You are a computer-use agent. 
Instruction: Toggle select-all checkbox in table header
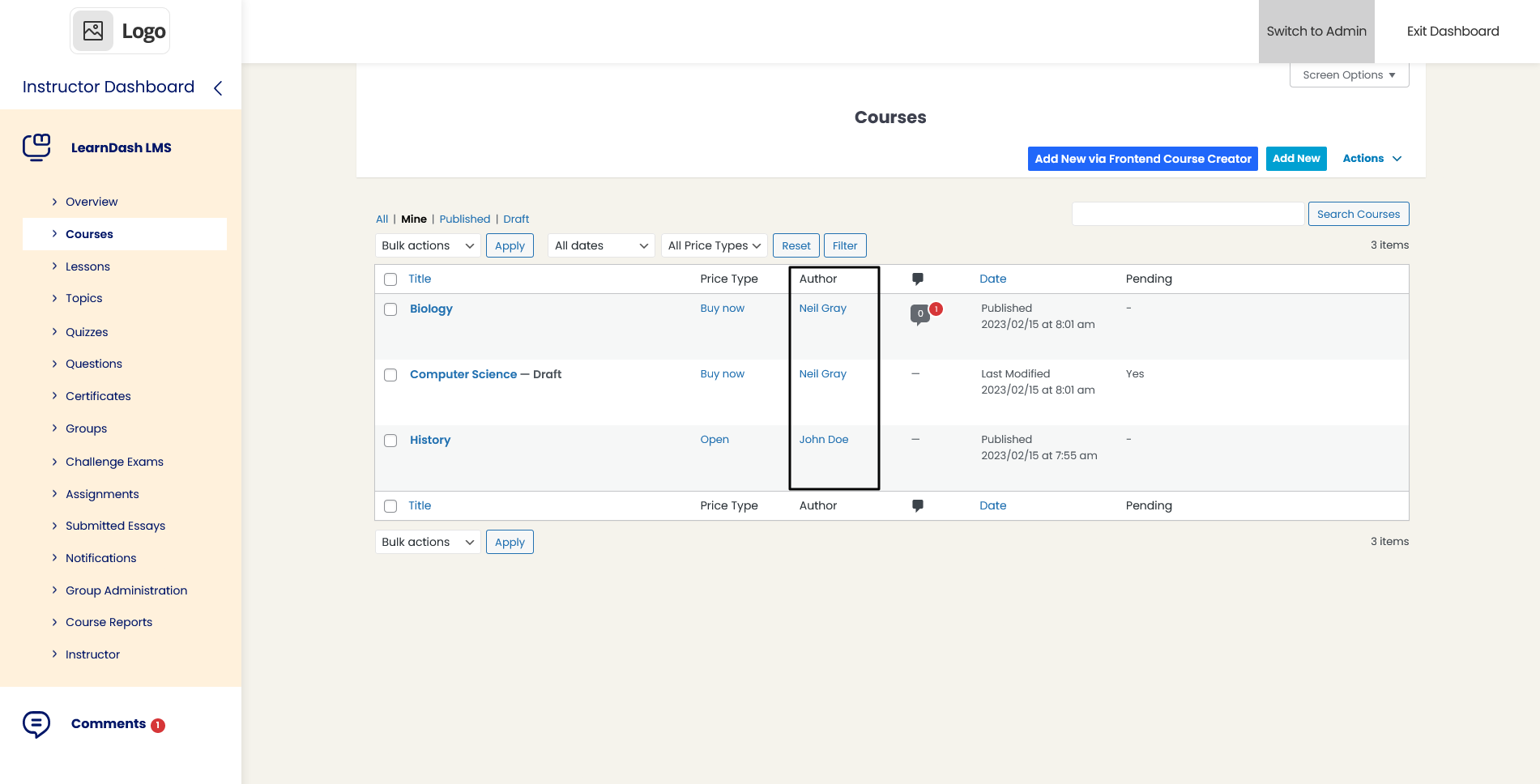click(x=390, y=279)
